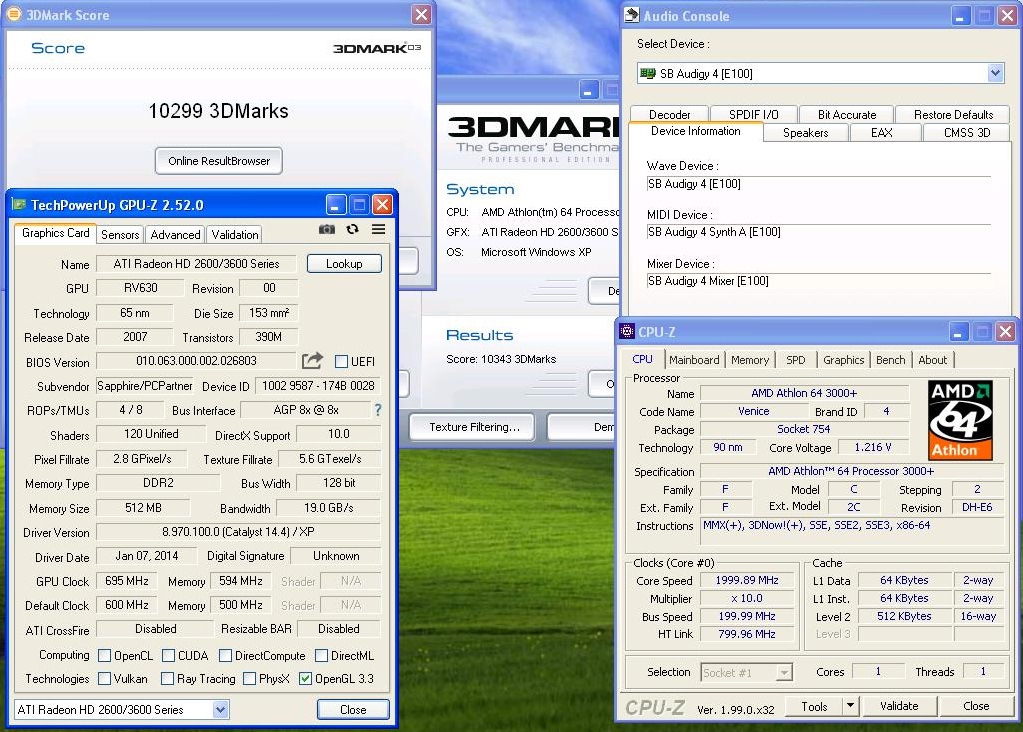Enable the UEFI checkbox

pyautogui.click(x=341, y=361)
